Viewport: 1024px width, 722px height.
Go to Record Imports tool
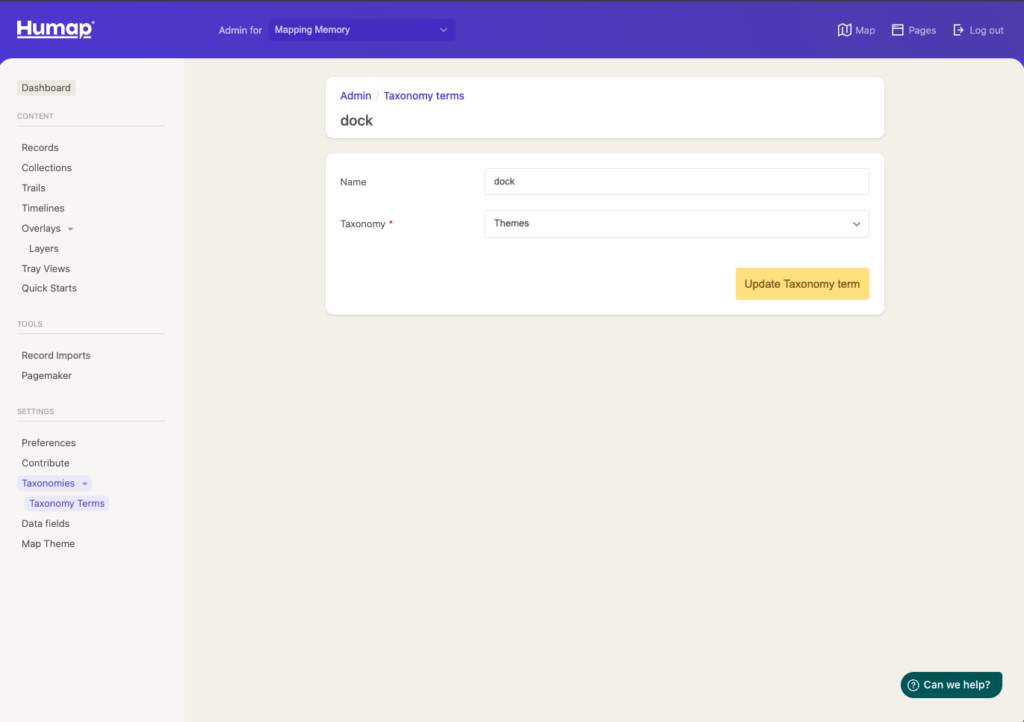click(x=56, y=356)
